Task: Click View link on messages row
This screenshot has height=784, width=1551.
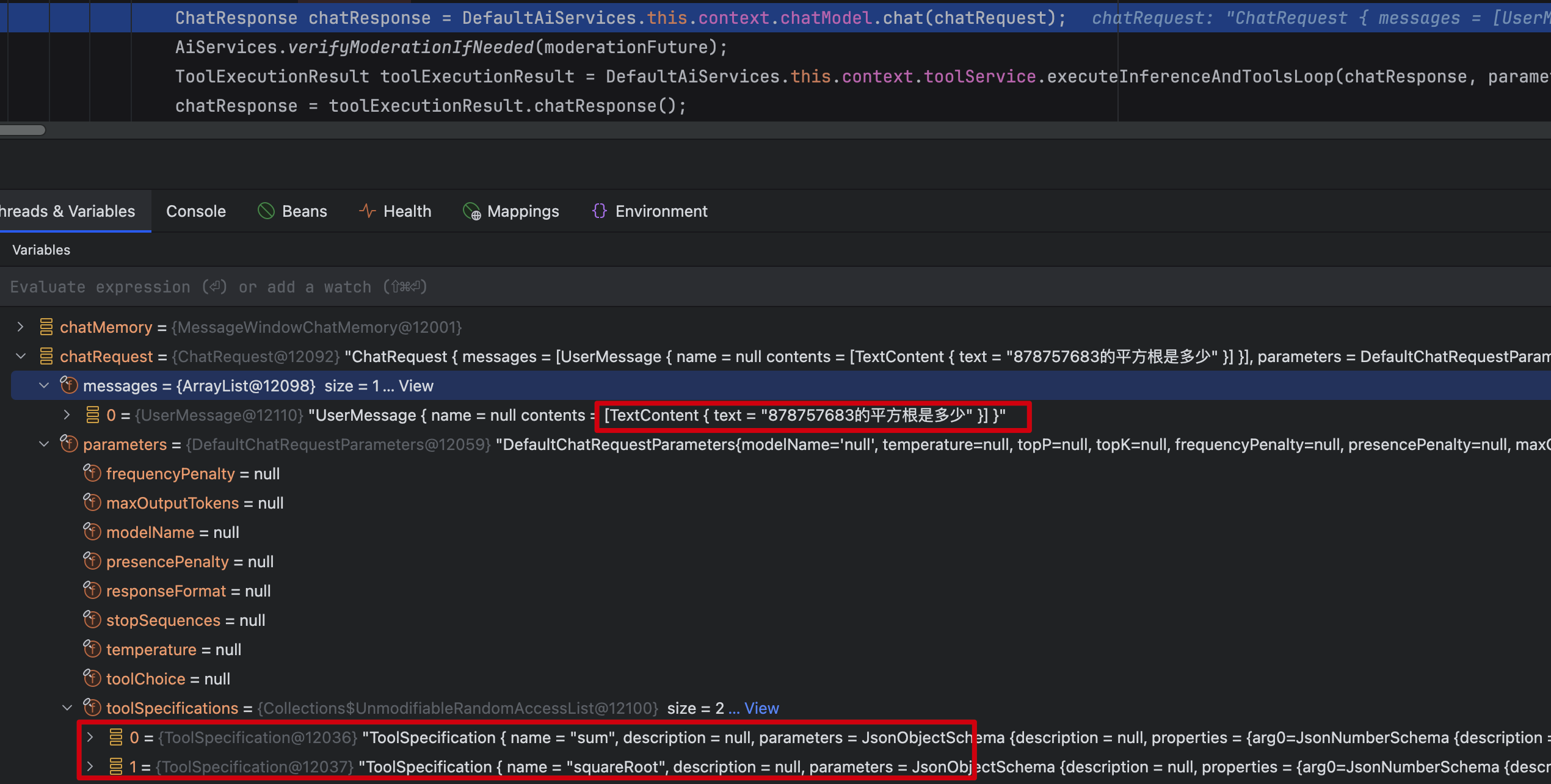Action: click(416, 386)
